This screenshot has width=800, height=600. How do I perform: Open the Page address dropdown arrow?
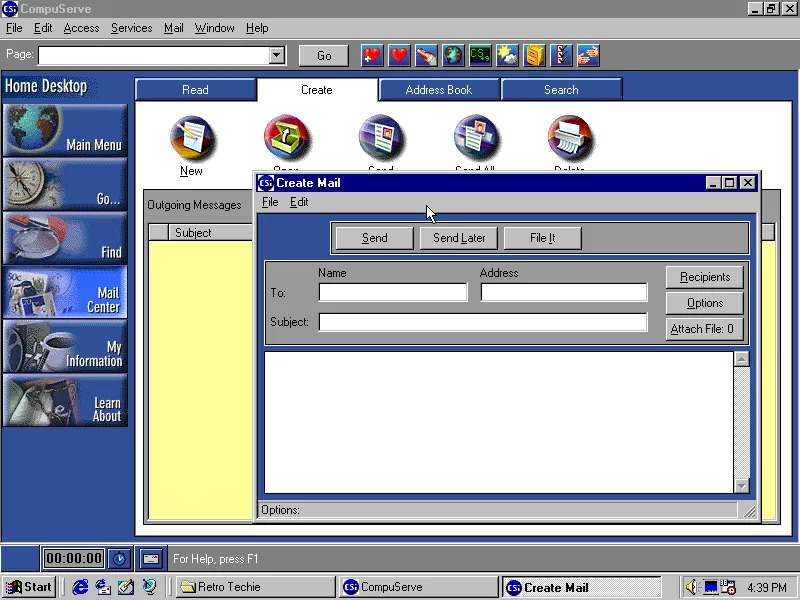pos(277,55)
